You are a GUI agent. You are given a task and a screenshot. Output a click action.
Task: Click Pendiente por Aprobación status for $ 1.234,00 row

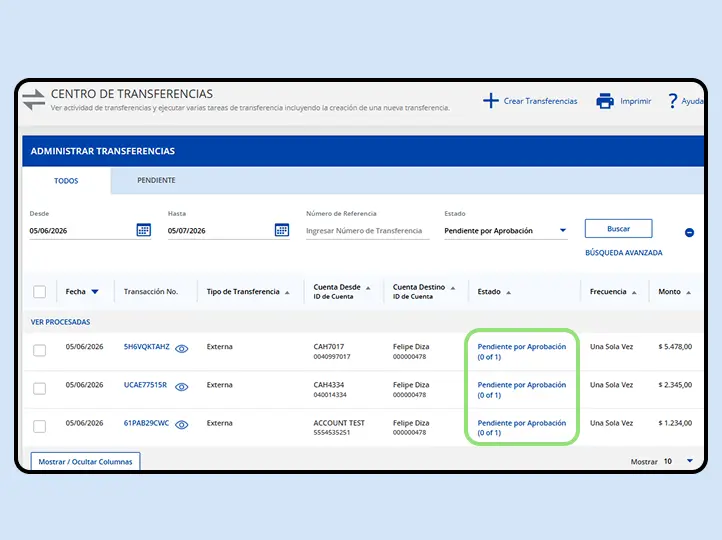521,428
